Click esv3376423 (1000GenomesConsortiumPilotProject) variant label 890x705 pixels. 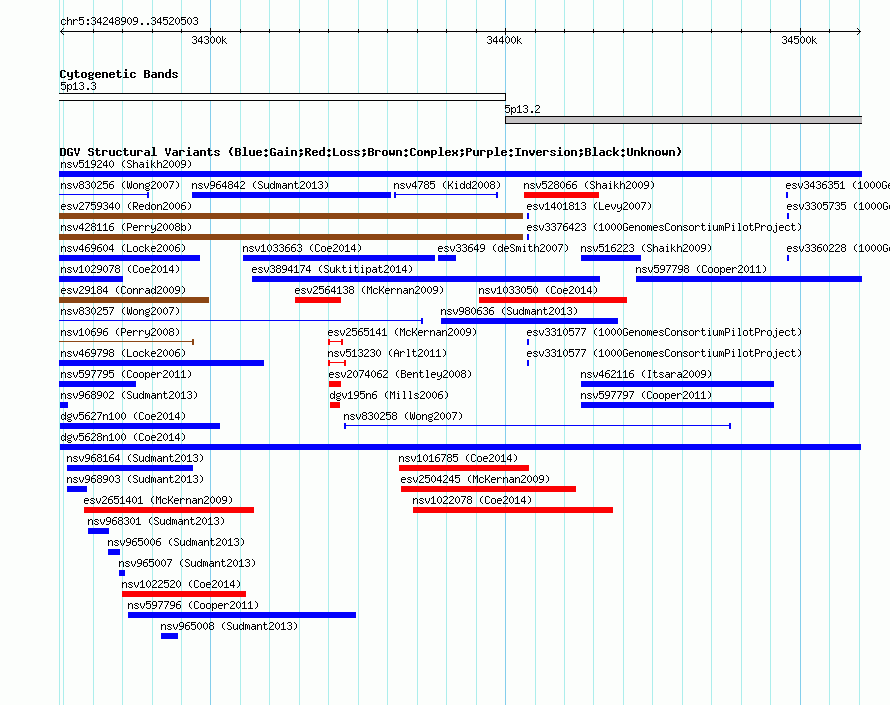point(664,227)
